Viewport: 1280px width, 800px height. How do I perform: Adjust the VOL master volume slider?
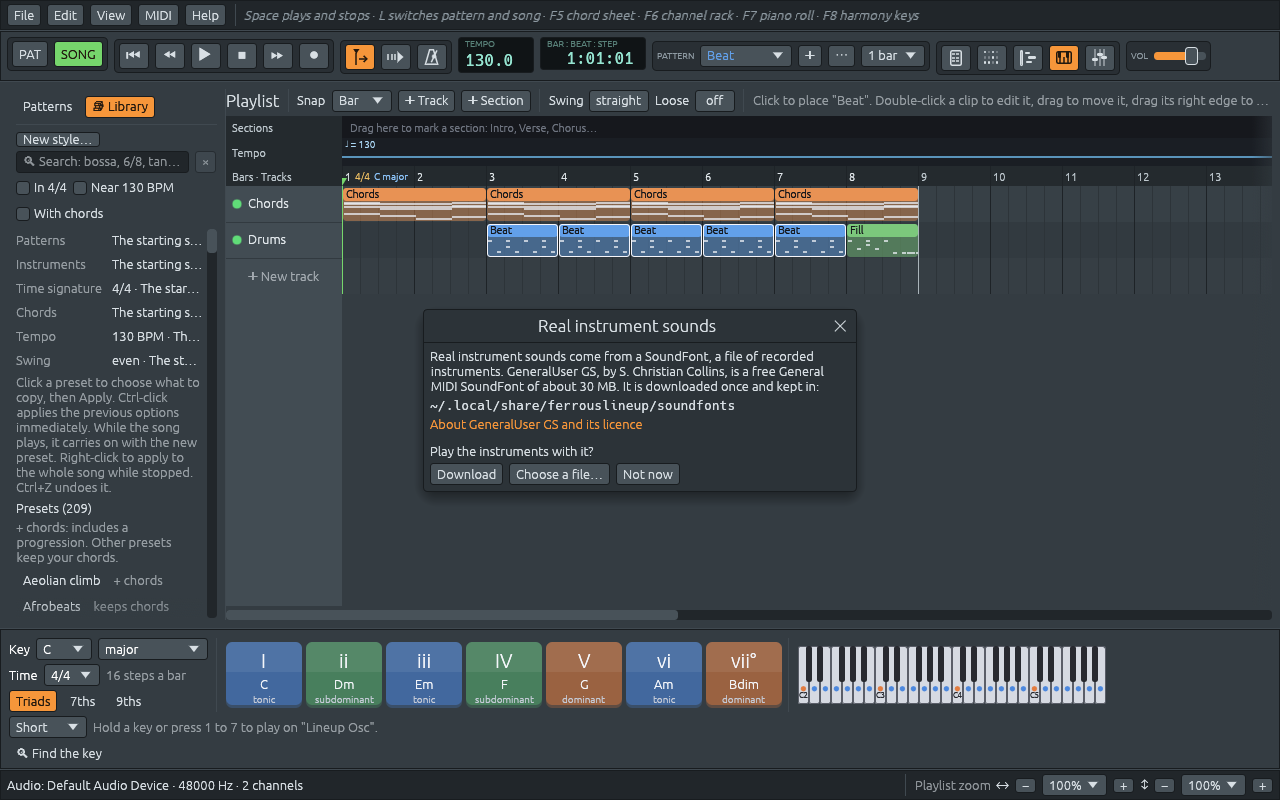[x=1178, y=56]
